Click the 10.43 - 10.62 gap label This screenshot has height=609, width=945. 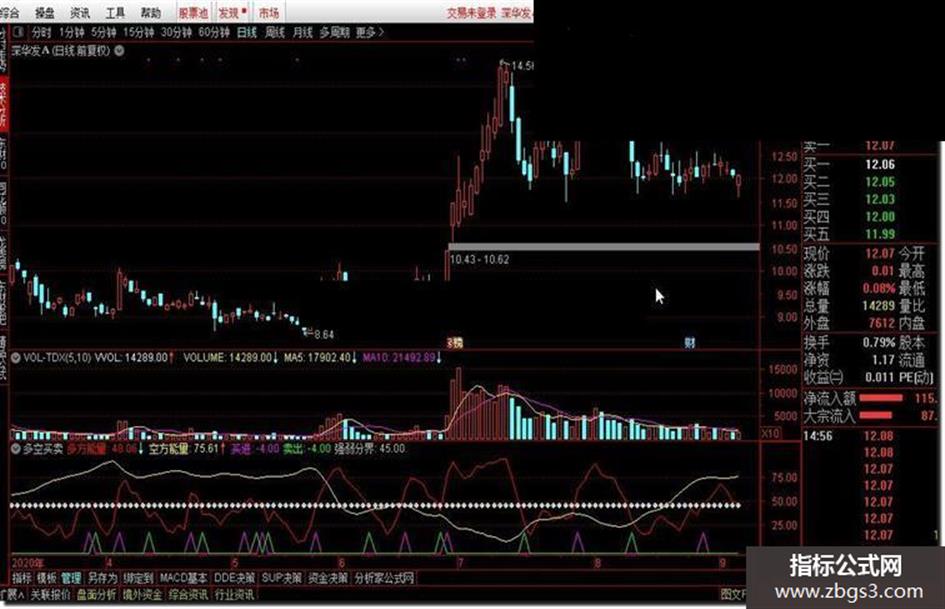coord(479,260)
